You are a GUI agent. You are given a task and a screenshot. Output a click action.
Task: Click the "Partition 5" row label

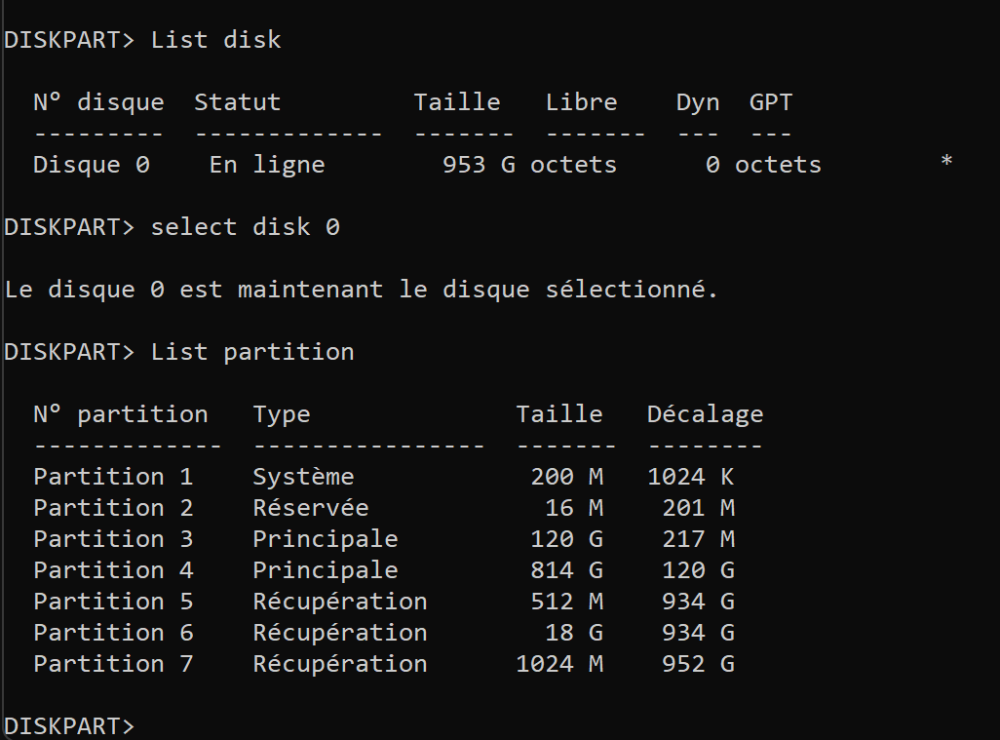pos(112,601)
